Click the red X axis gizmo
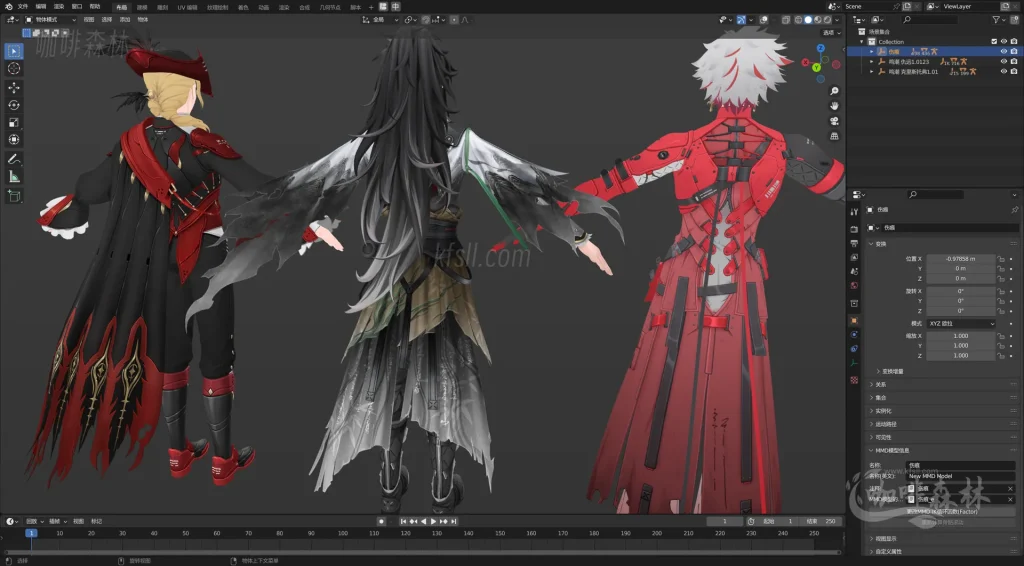The height and width of the screenshot is (566, 1024). (806, 62)
